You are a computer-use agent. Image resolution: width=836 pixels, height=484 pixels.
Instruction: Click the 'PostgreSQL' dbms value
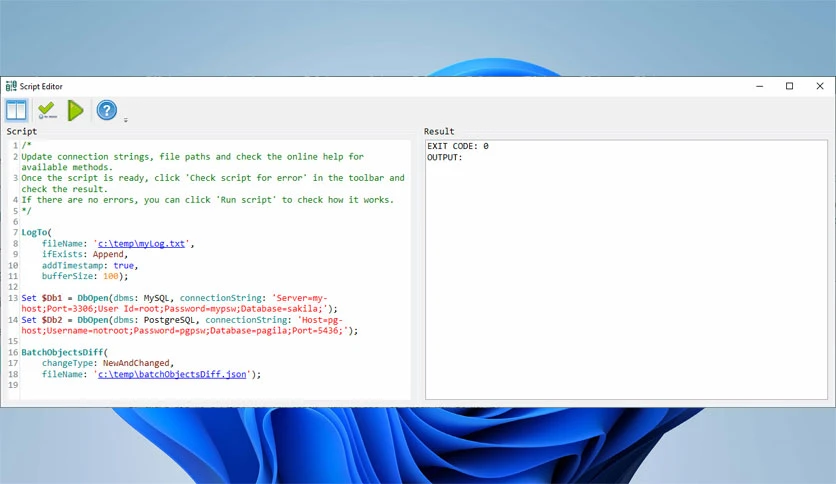coord(169,320)
